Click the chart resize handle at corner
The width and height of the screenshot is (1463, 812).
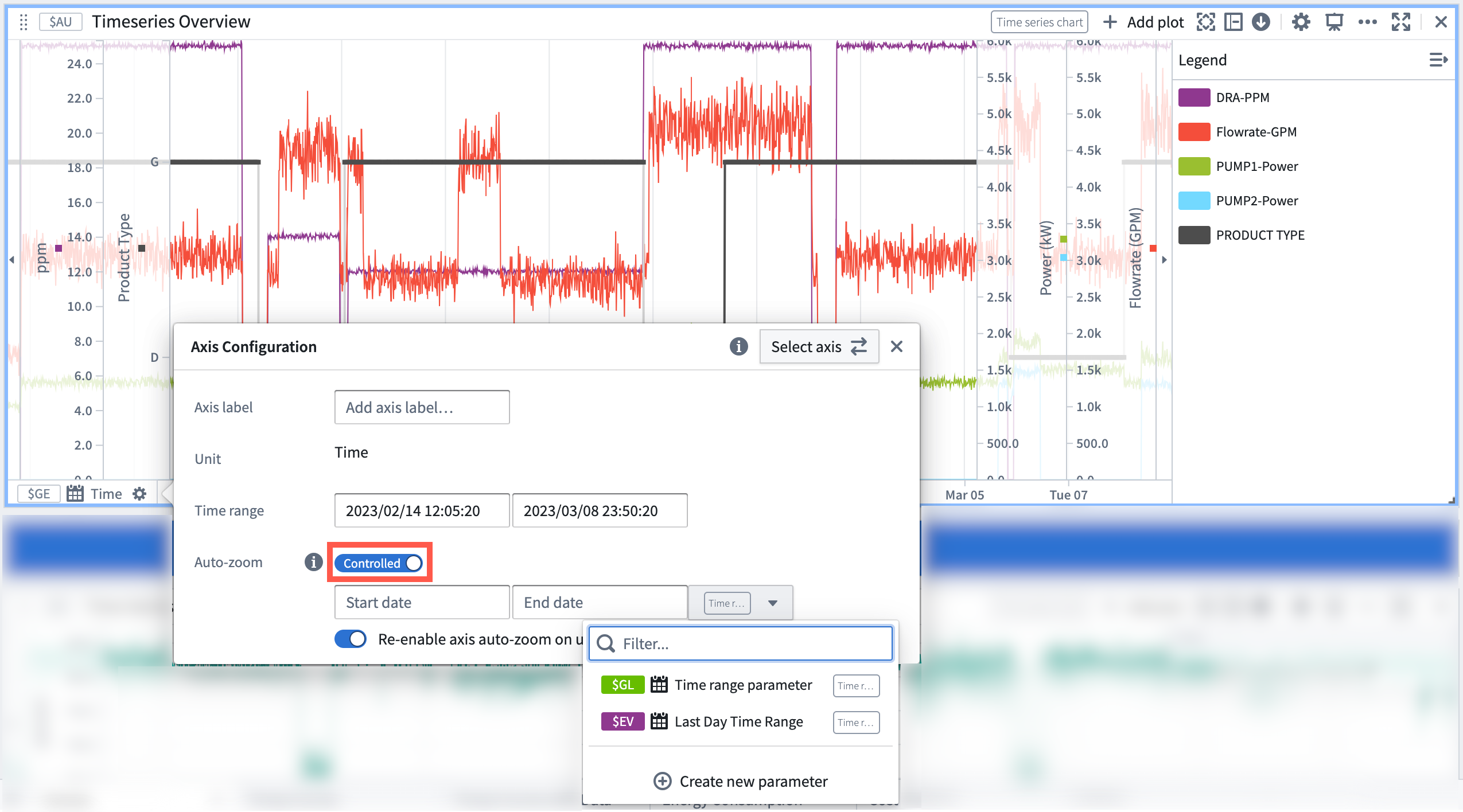pyautogui.click(x=1451, y=500)
